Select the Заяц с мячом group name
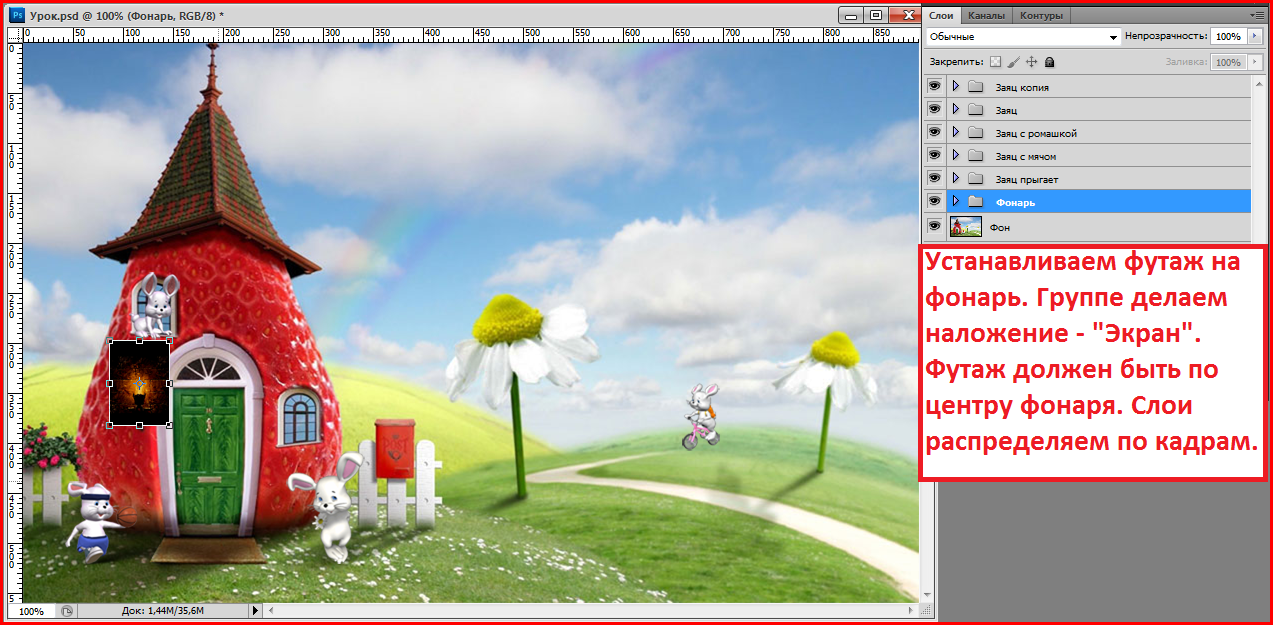The width and height of the screenshot is (1273, 625). click(x=1026, y=156)
